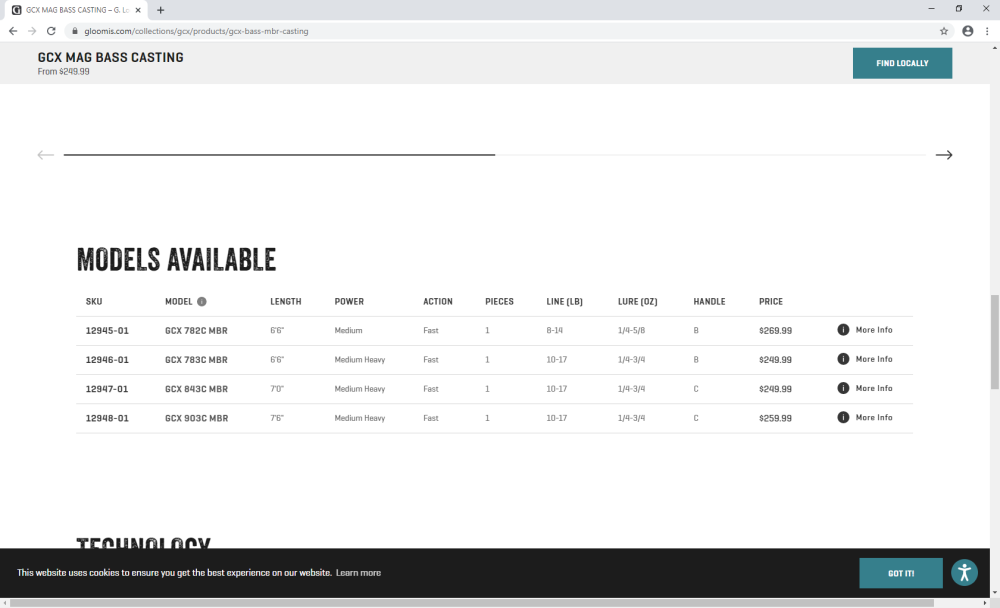This screenshot has width=1000, height=608.
Task: Click the Medium power cell
Action: (348, 330)
